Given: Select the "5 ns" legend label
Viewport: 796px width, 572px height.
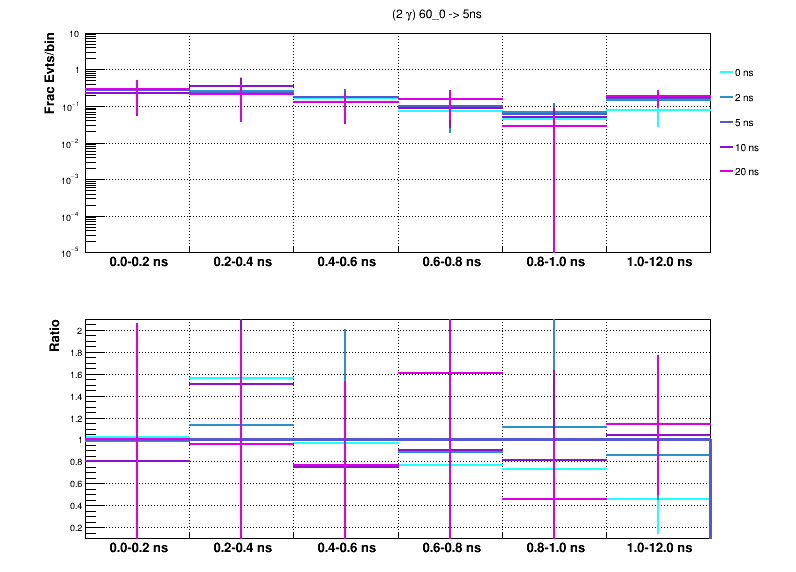Looking at the screenshot, I should (747, 122).
